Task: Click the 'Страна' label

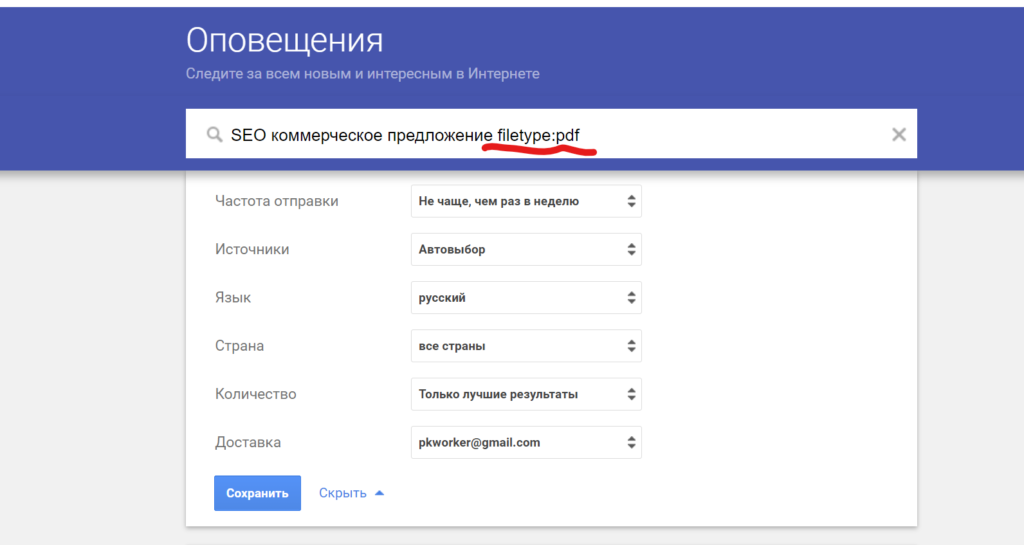Action: pyautogui.click(x=239, y=346)
